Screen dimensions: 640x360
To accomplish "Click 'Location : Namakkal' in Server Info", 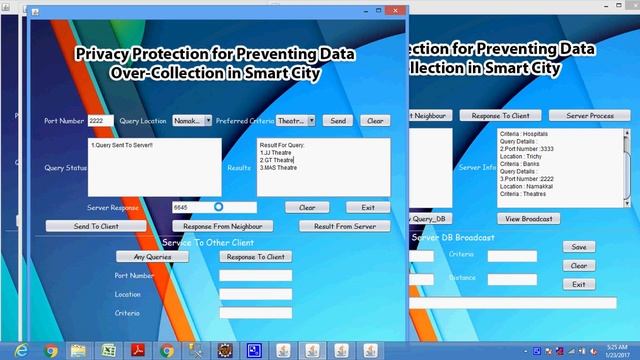I will pyautogui.click(x=526, y=186).
